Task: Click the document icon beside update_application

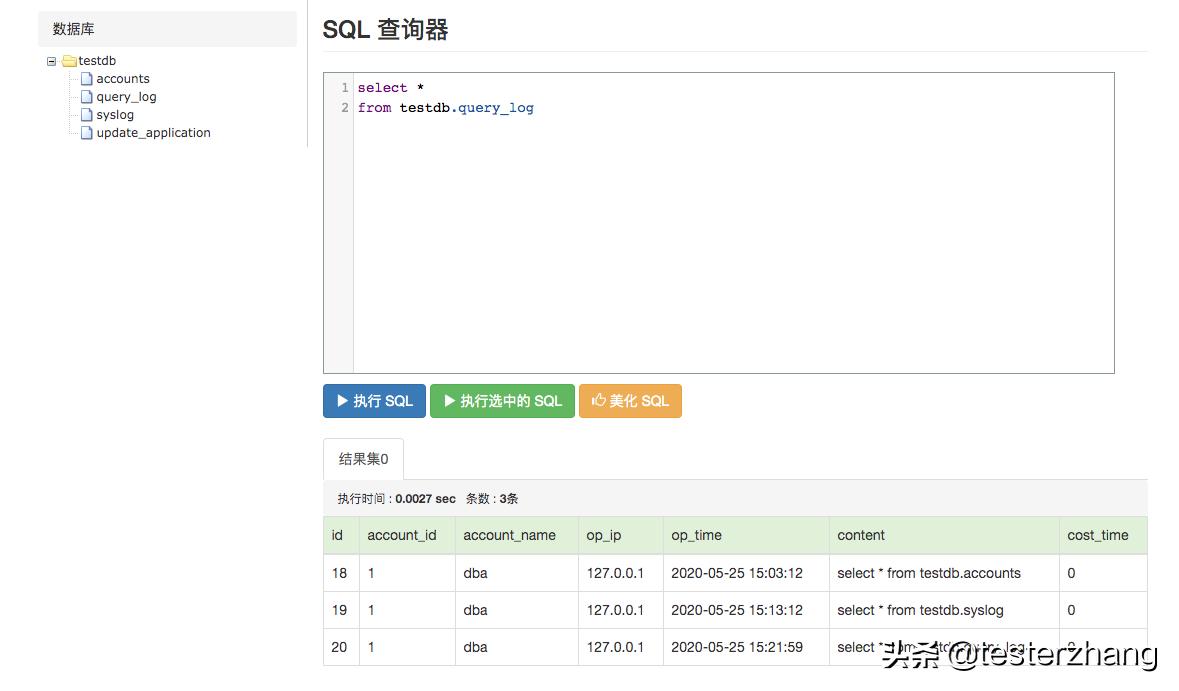Action: pyautogui.click(x=86, y=132)
